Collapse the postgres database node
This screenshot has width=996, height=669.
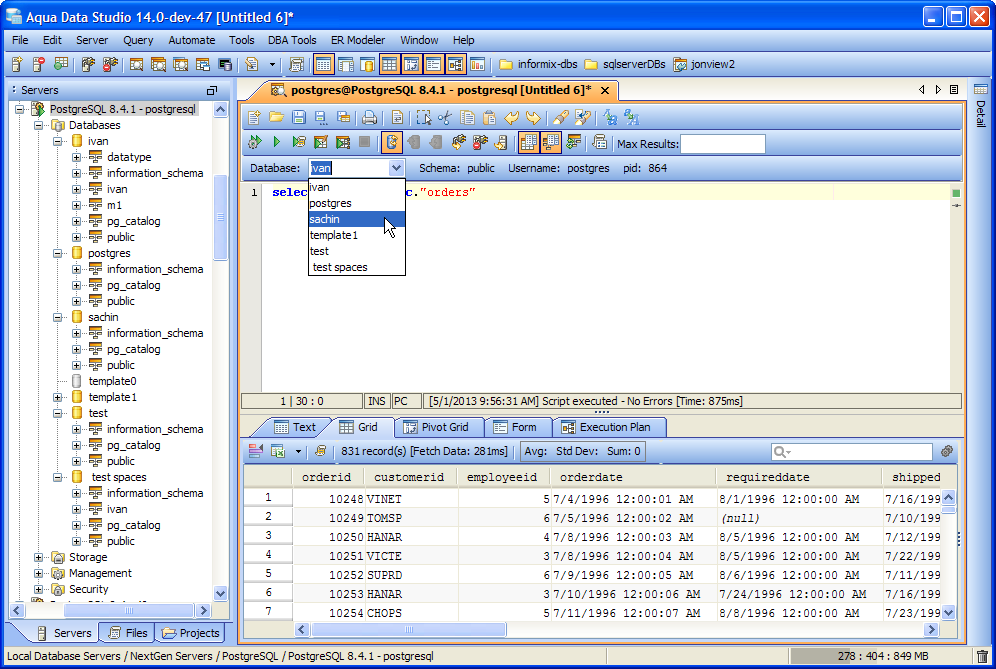click(57, 253)
